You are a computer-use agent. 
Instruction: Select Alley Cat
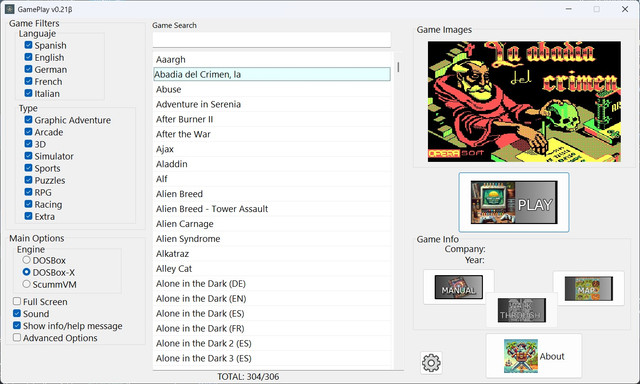pos(272,269)
